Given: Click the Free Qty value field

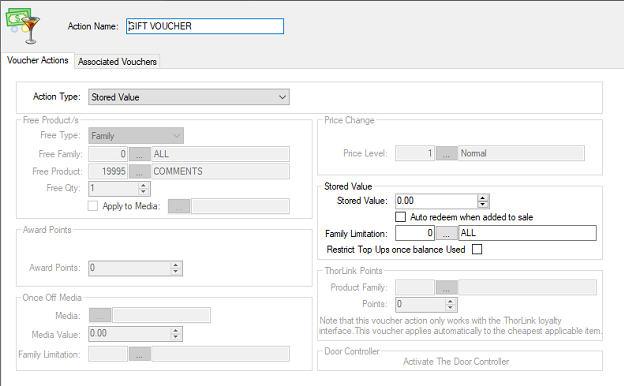Looking at the screenshot, I should point(114,189).
